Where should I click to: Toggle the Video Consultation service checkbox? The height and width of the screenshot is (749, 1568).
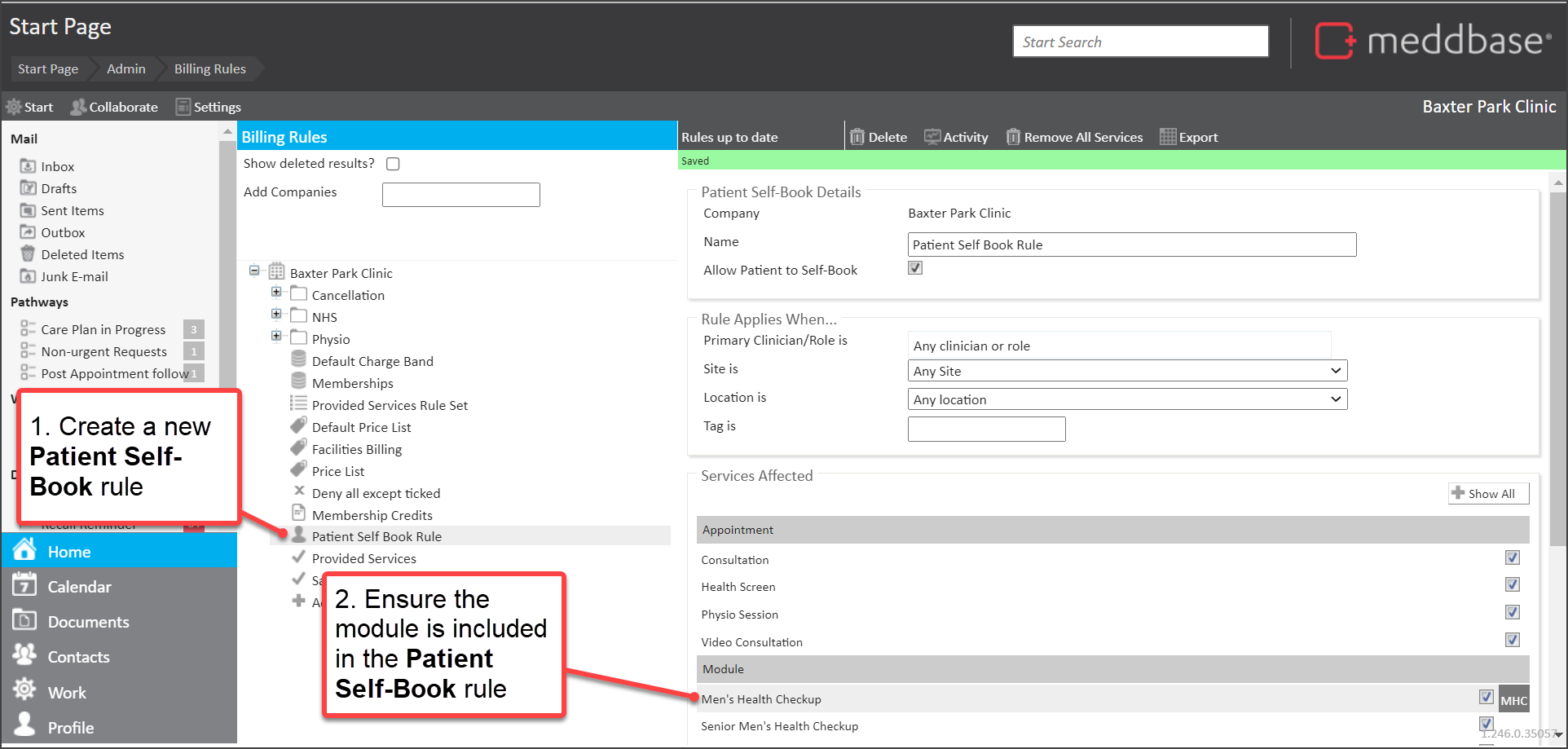[x=1512, y=641]
